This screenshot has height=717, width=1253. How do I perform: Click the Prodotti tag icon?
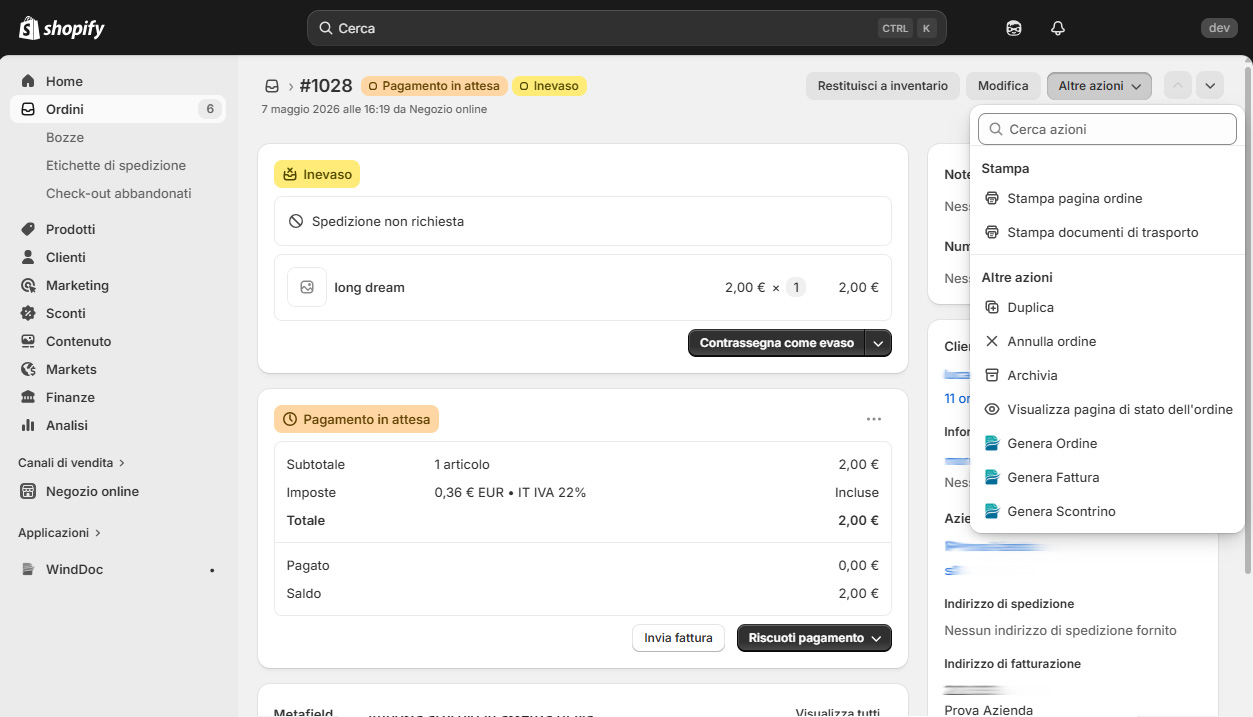[28, 229]
